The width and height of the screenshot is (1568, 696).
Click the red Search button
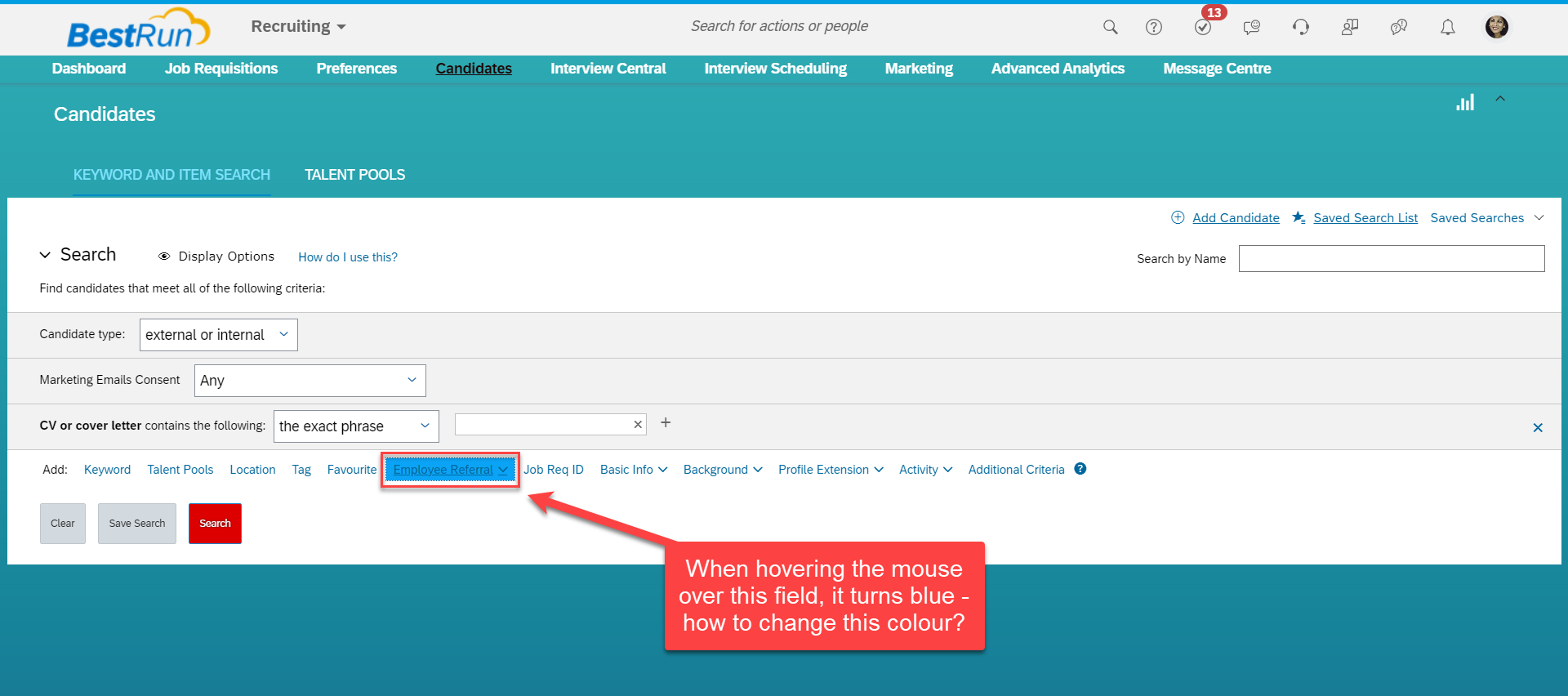point(215,524)
